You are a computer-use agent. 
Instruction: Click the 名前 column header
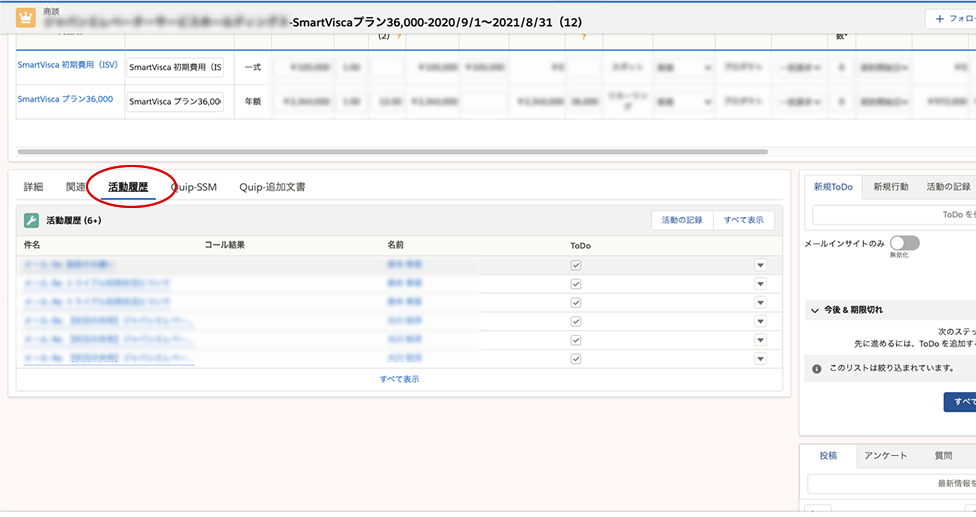coord(395,245)
